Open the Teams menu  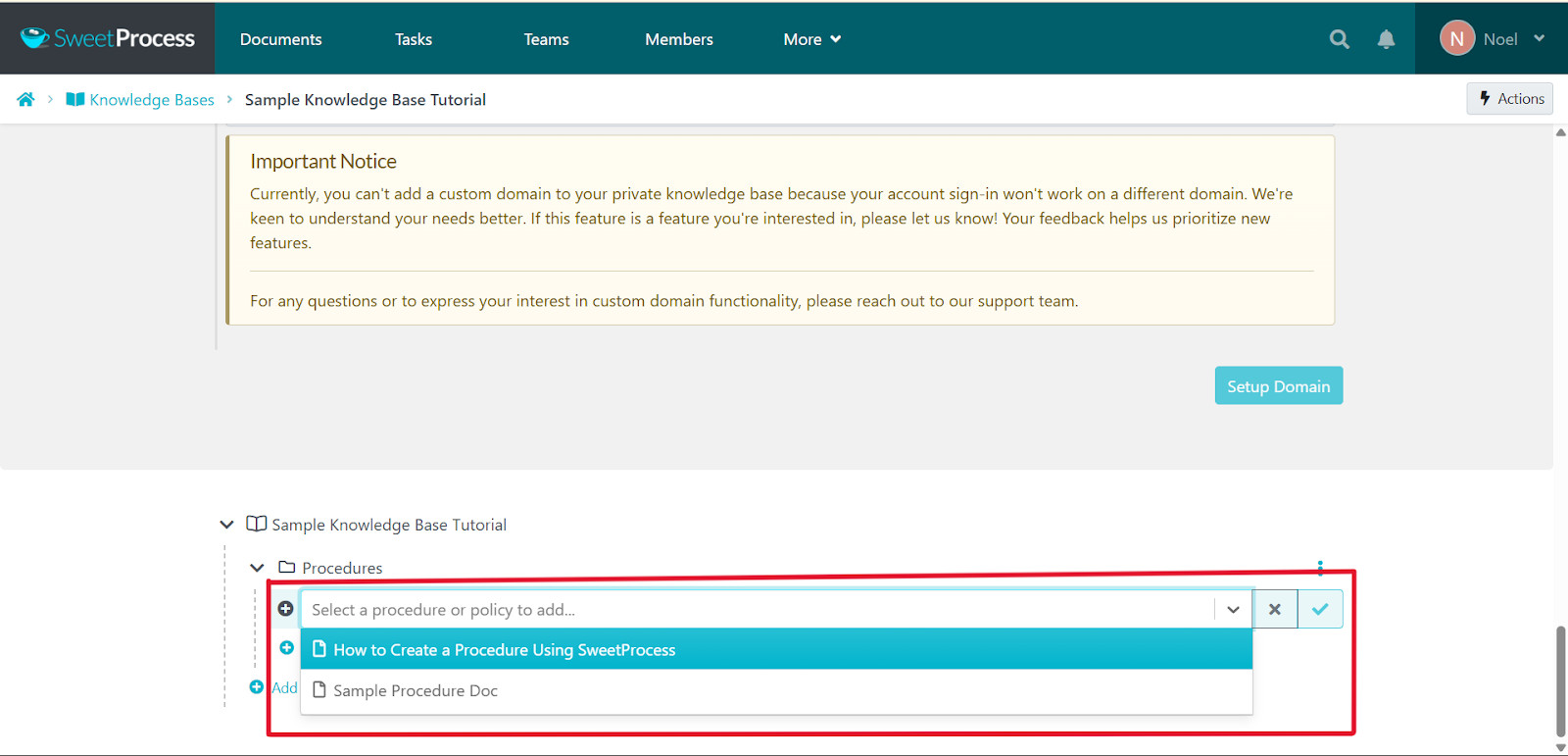pyautogui.click(x=546, y=39)
